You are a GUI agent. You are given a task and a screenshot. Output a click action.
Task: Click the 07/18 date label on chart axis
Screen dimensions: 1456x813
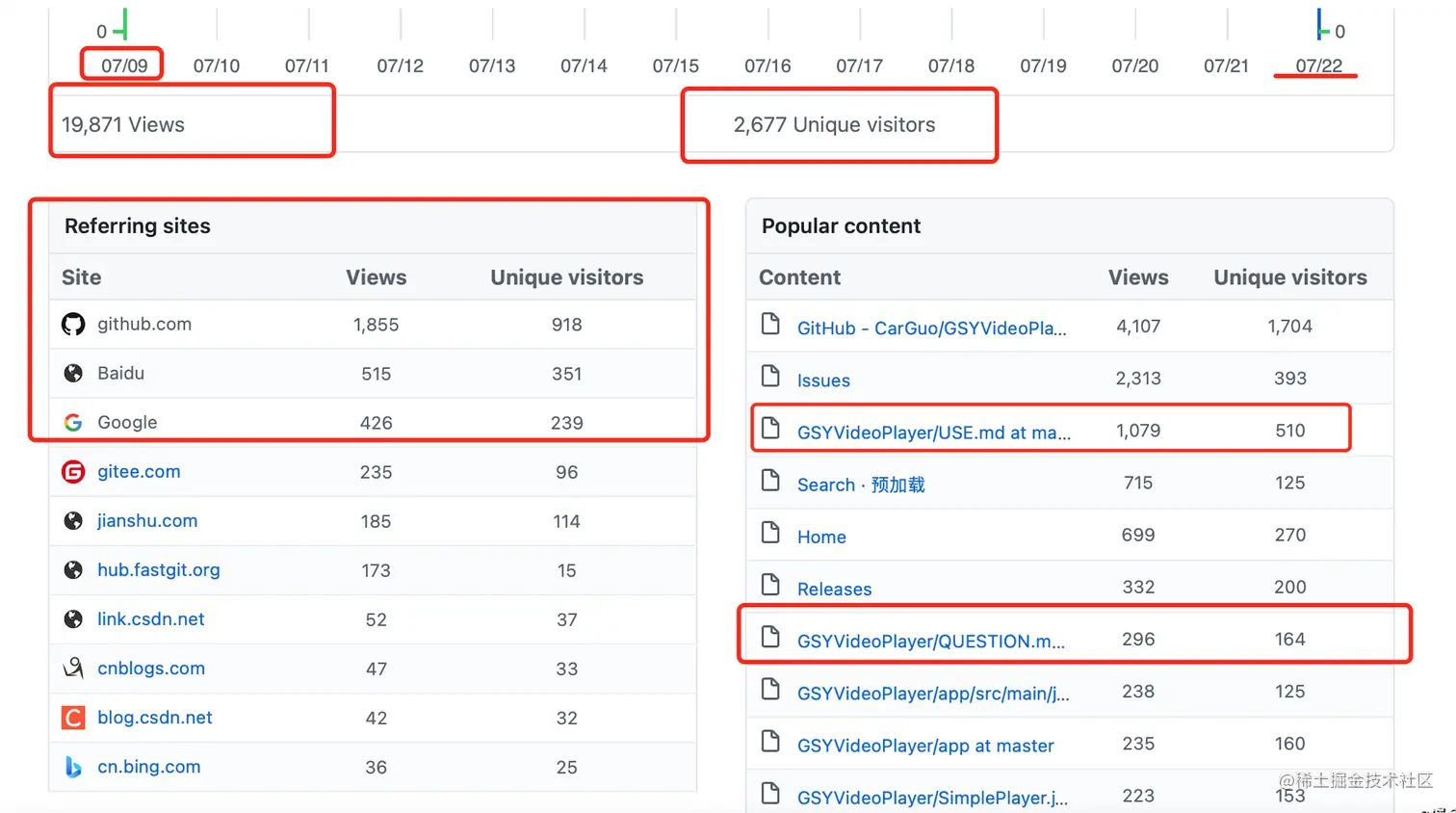(951, 66)
